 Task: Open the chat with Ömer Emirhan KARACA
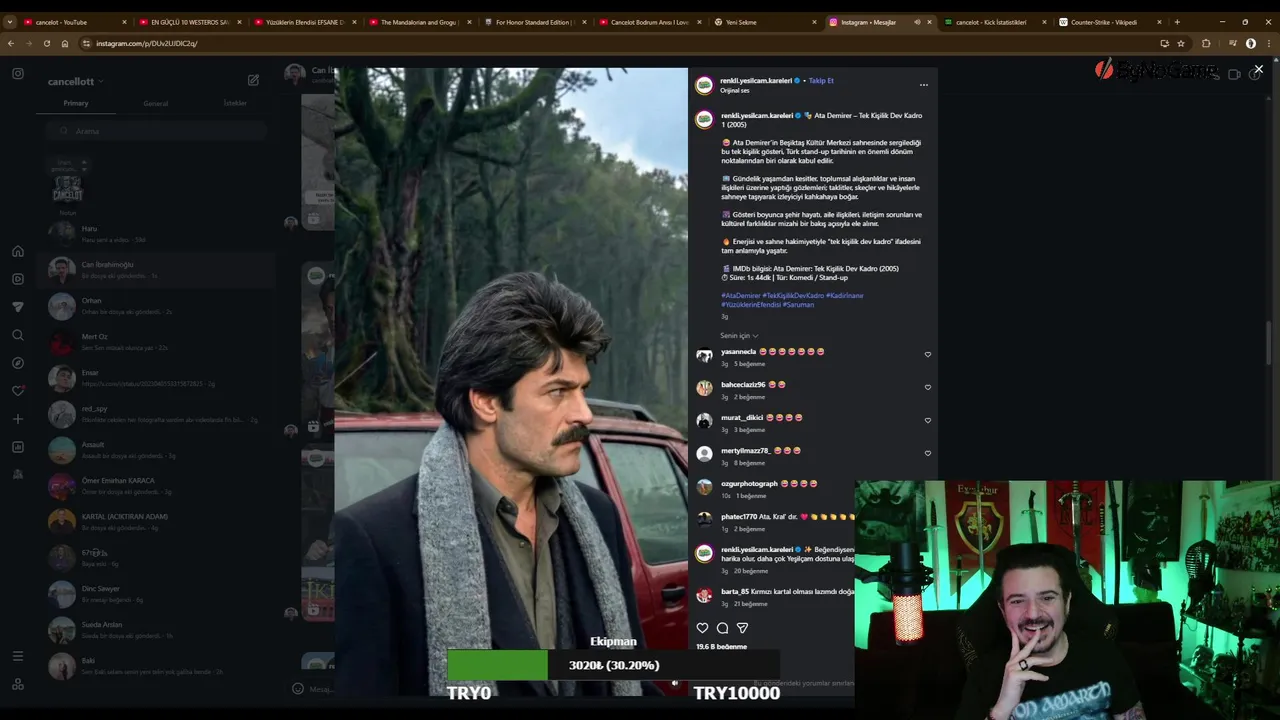pyautogui.click(x=156, y=486)
